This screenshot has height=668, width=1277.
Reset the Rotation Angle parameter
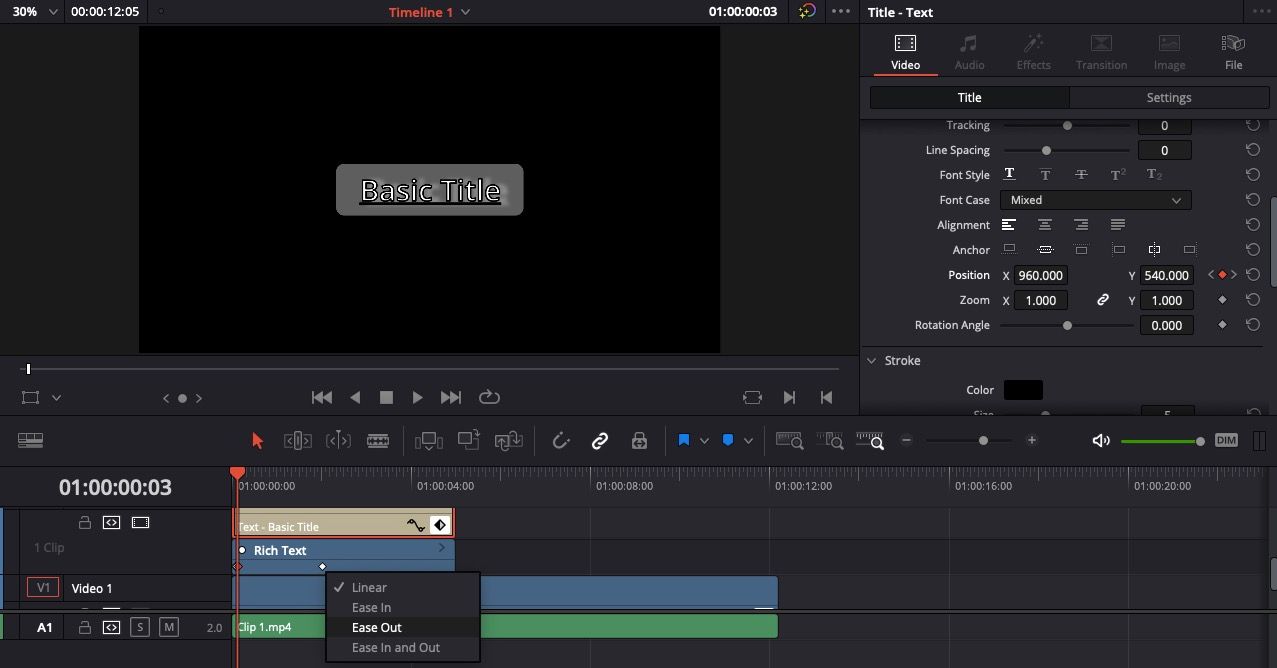[1253, 325]
